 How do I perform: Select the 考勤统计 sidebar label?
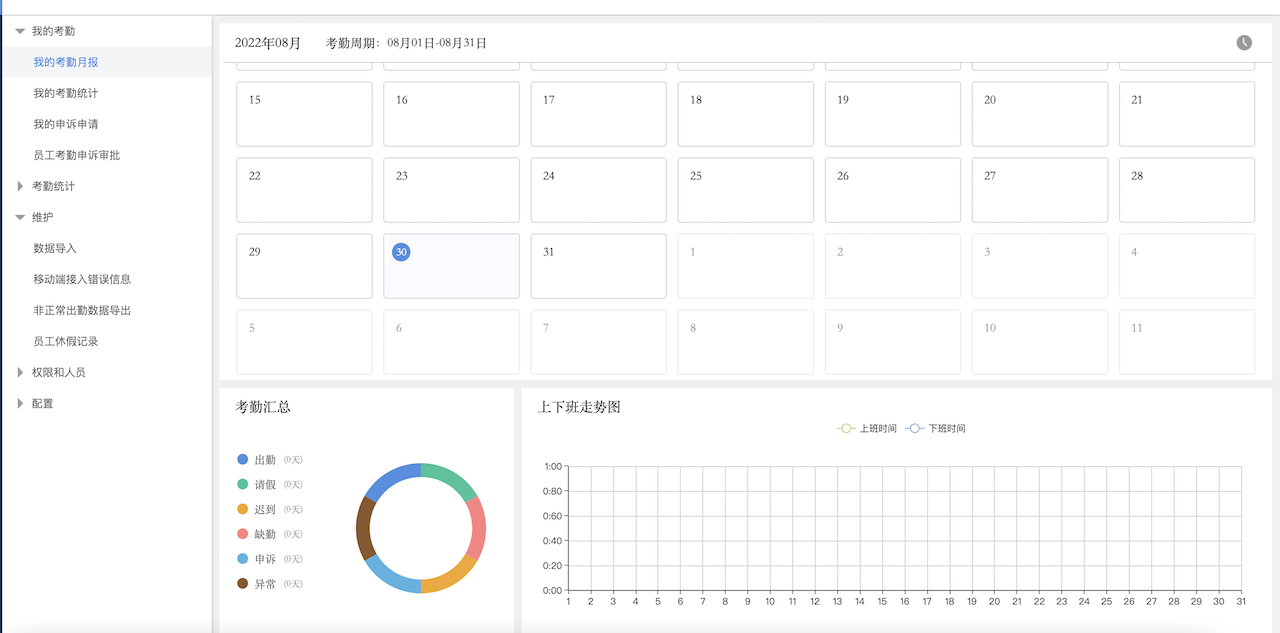[x=53, y=186]
